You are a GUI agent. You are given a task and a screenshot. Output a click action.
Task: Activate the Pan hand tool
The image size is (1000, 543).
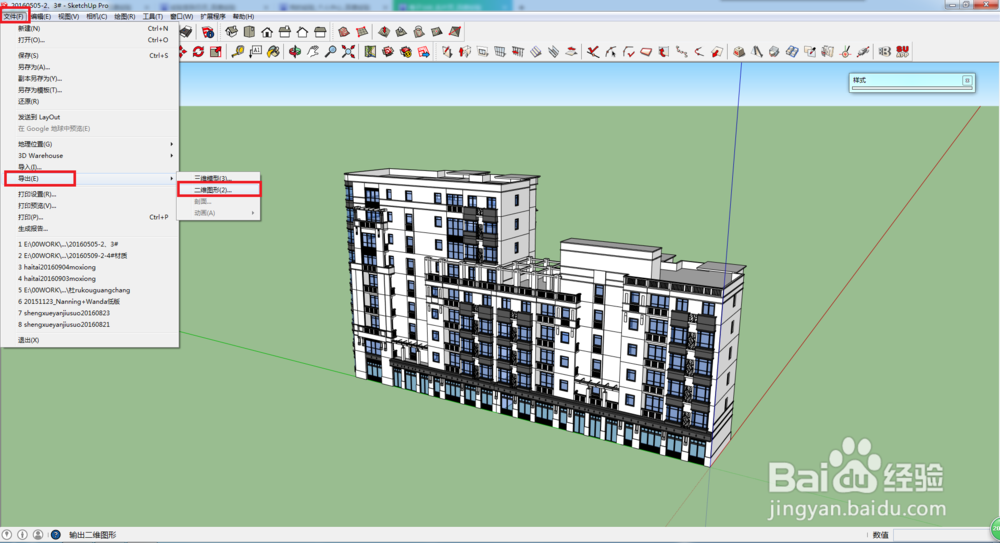[x=312, y=52]
